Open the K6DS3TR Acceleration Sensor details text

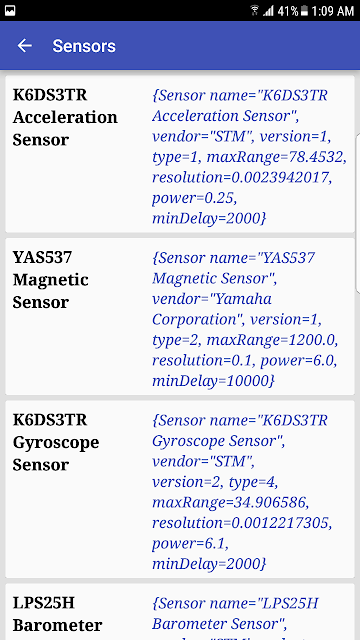pyautogui.click(x=249, y=157)
